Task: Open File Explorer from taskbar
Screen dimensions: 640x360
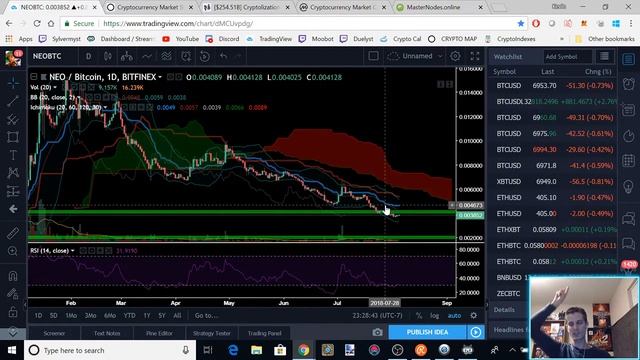Action: coord(256,350)
